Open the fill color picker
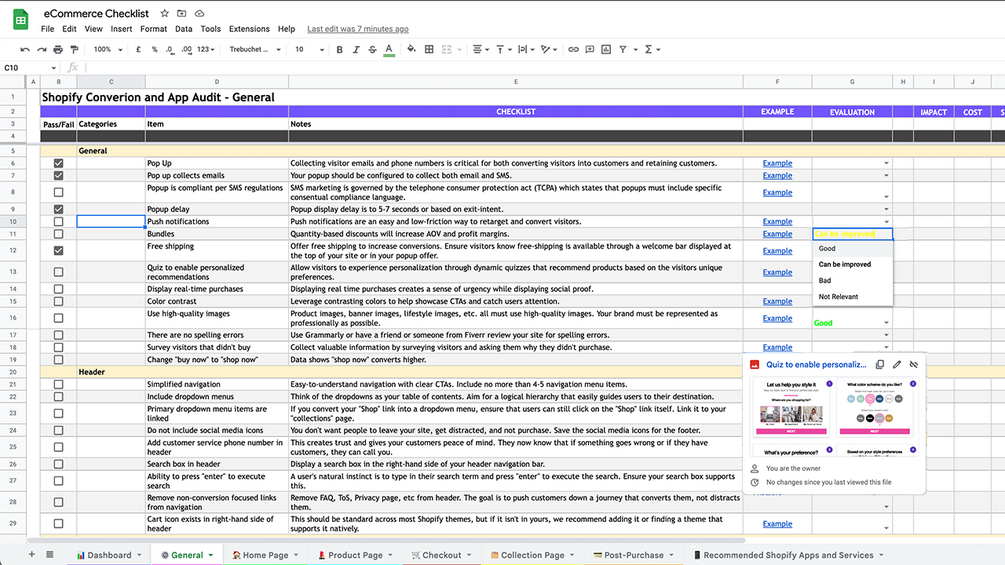 click(x=411, y=49)
